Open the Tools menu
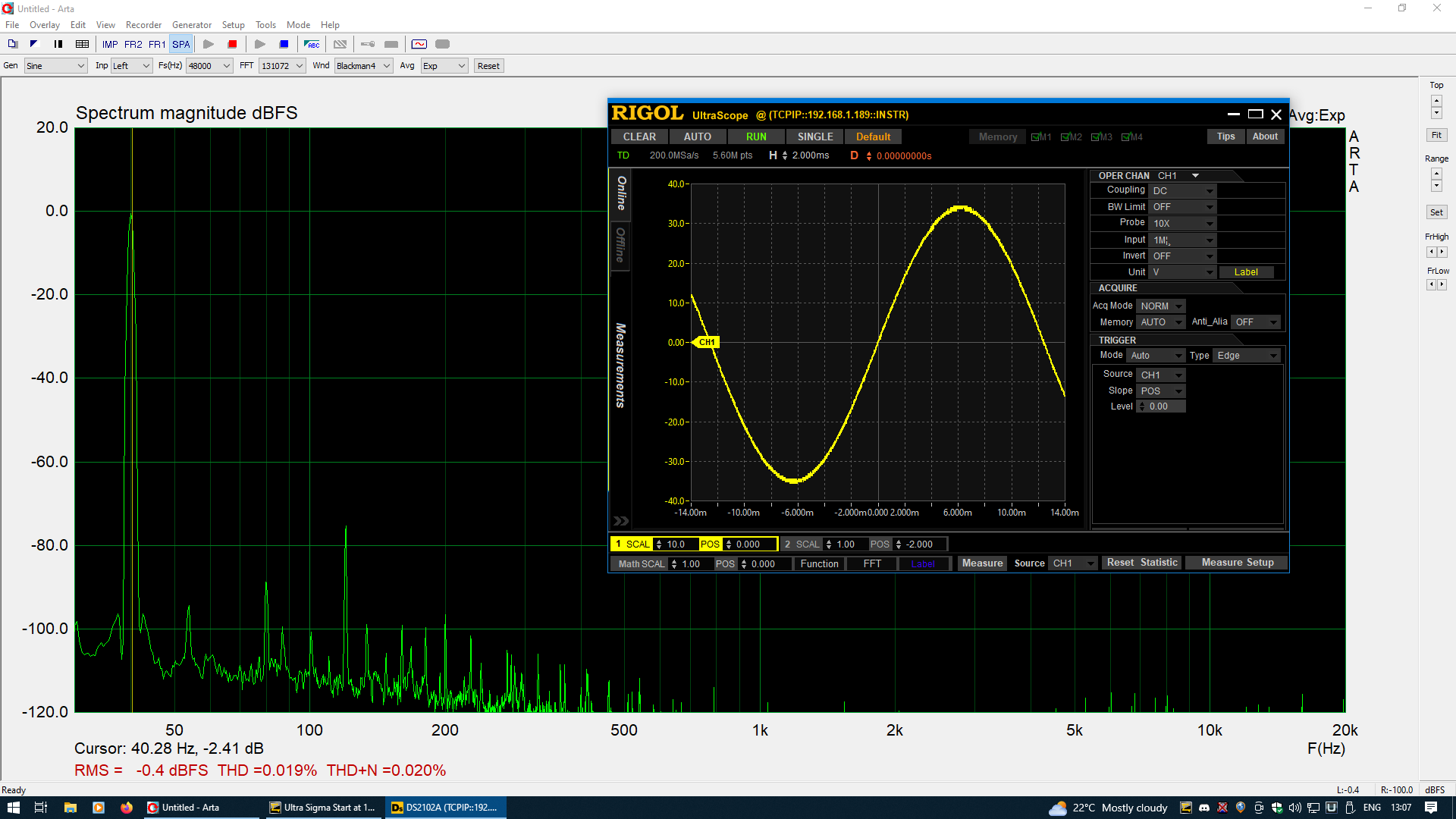Image resolution: width=1456 pixels, height=819 pixels. [265, 25]
